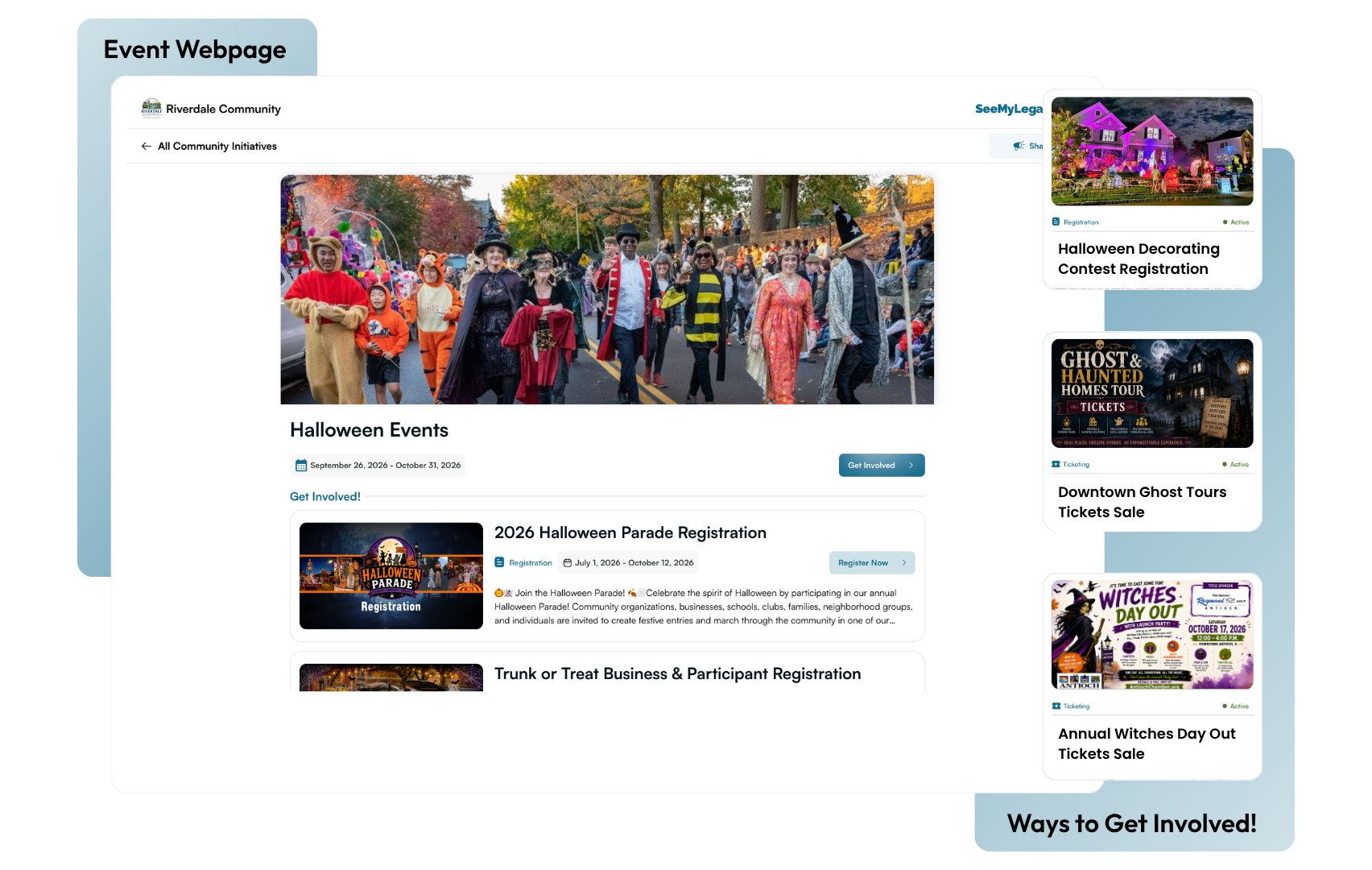Select the Halloween Events heading

point(369,430)
